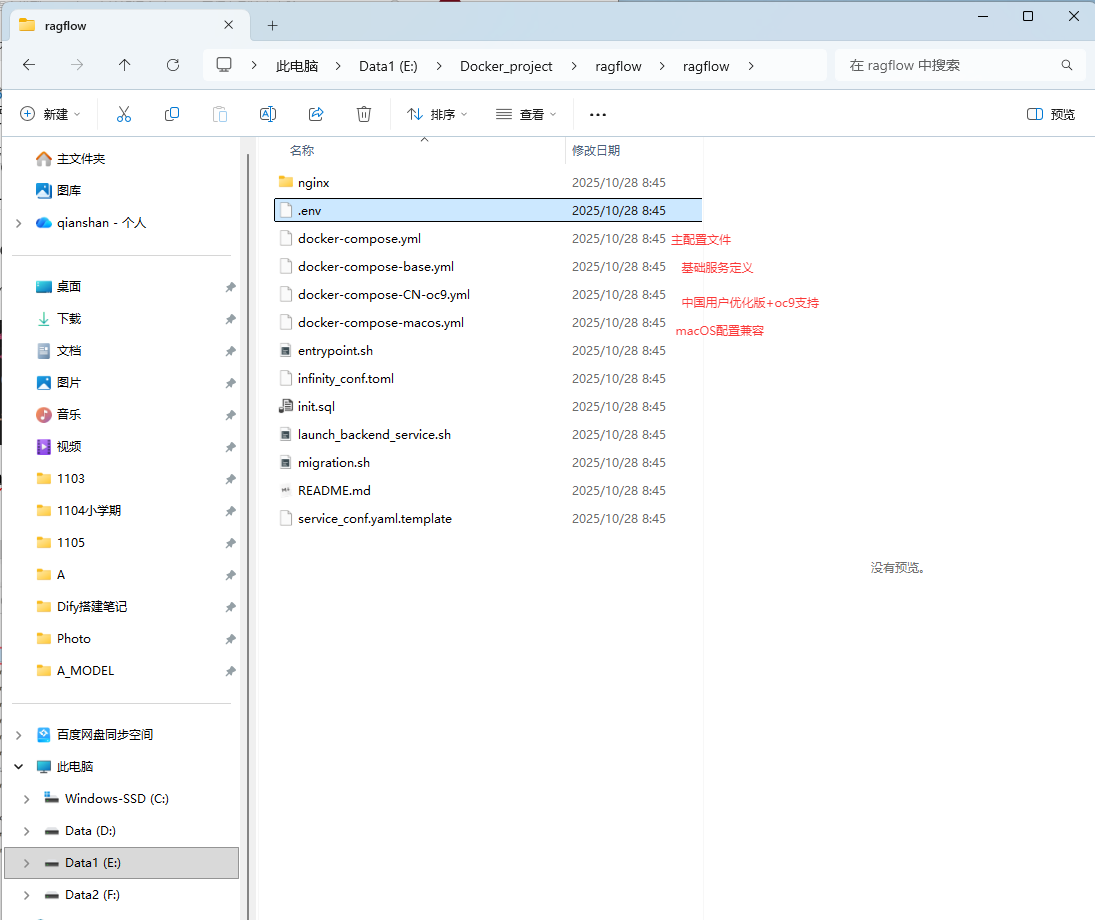Go up one folder level

click(124, 65)
